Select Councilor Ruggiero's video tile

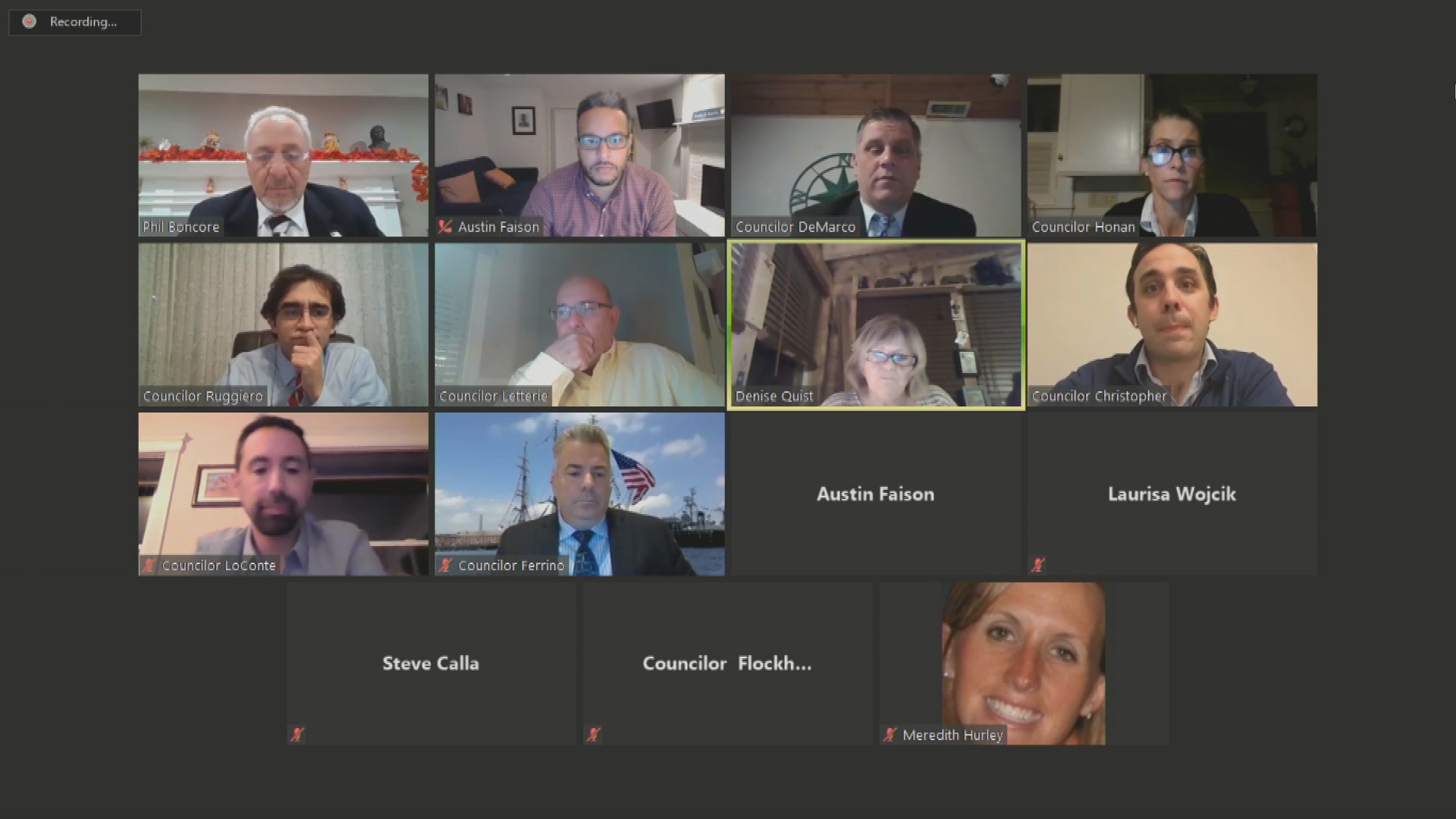283,325
